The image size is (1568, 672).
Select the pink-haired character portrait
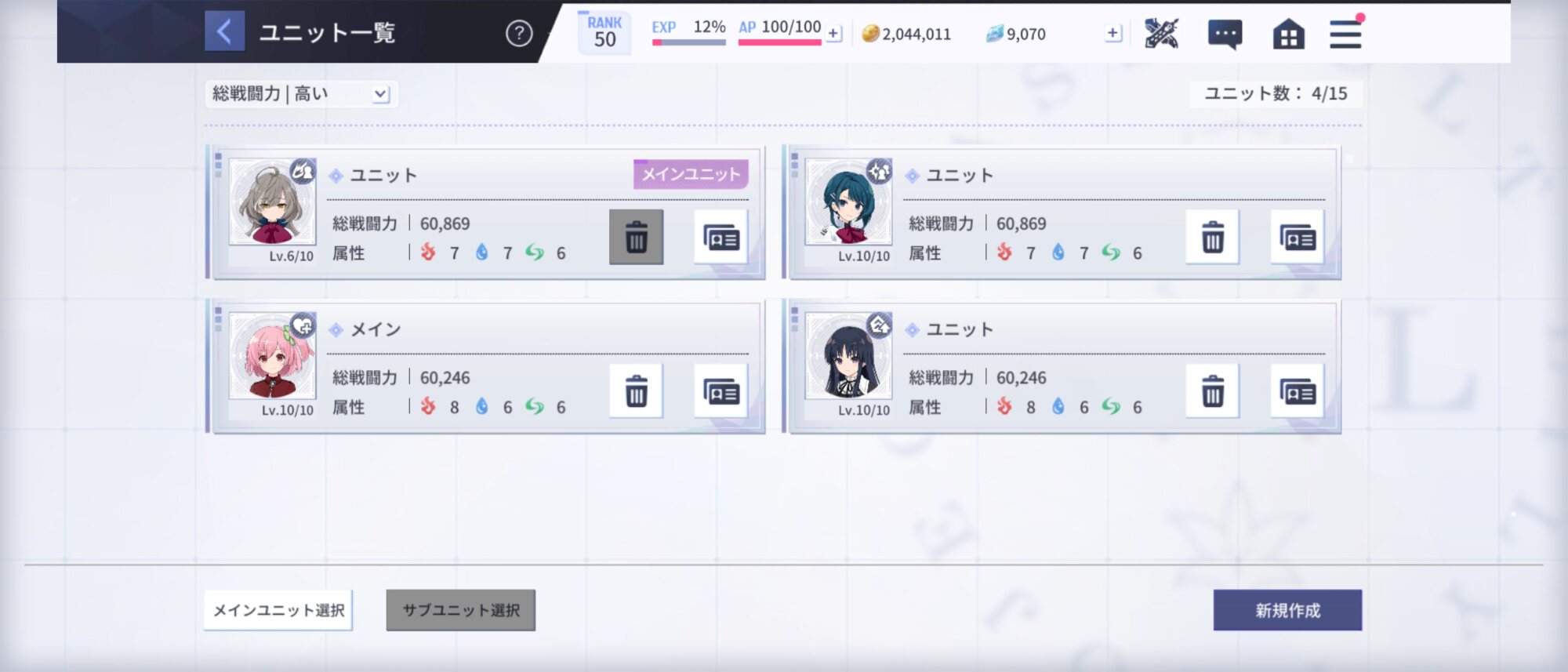click(x=272, y=356)
